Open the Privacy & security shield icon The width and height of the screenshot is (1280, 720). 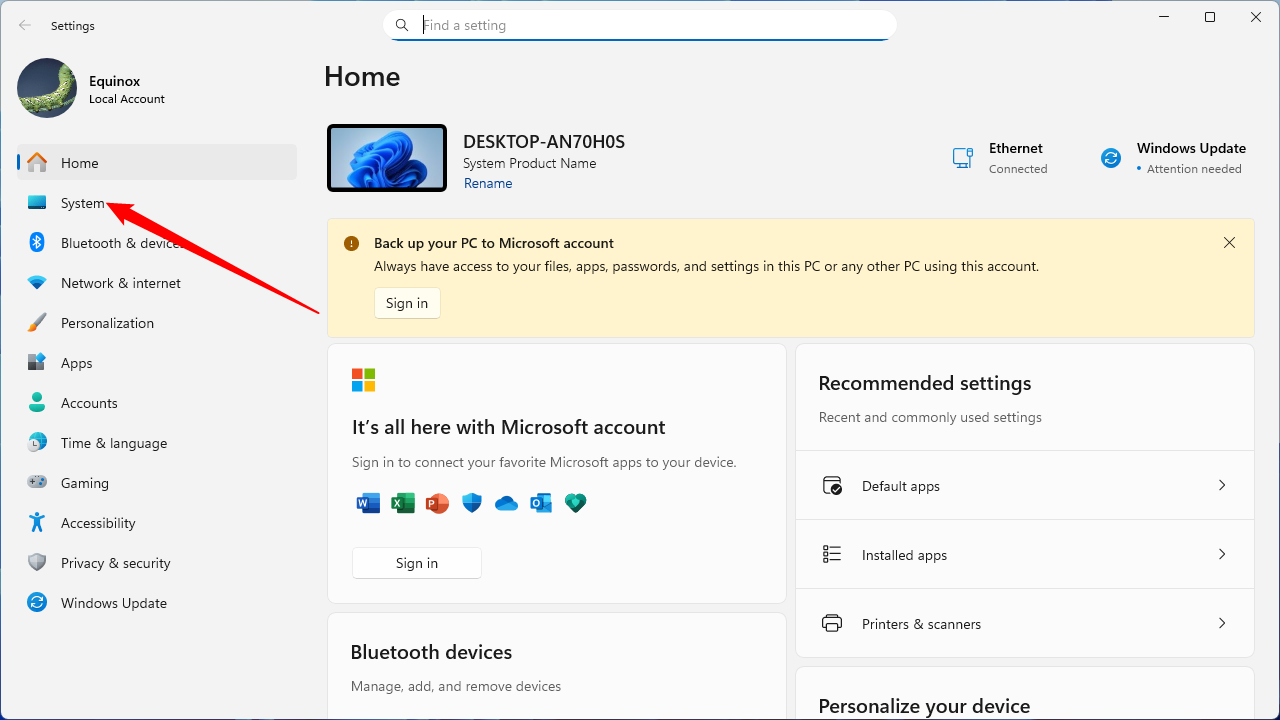click(37, 563)
